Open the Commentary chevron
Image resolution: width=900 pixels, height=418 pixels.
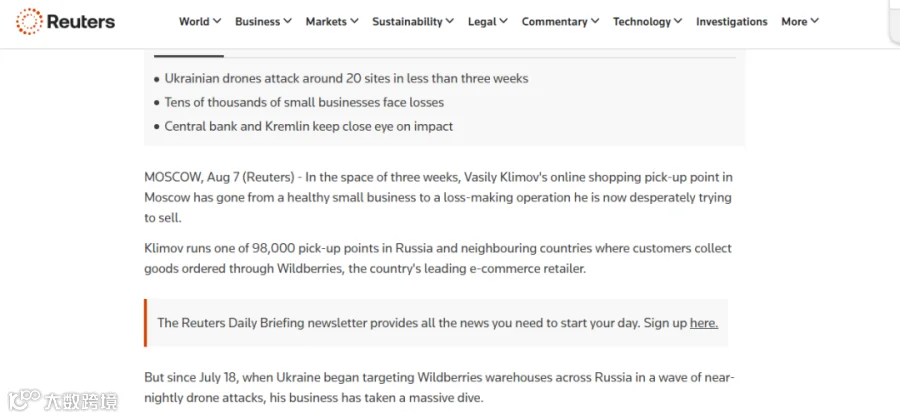point(595,21)
